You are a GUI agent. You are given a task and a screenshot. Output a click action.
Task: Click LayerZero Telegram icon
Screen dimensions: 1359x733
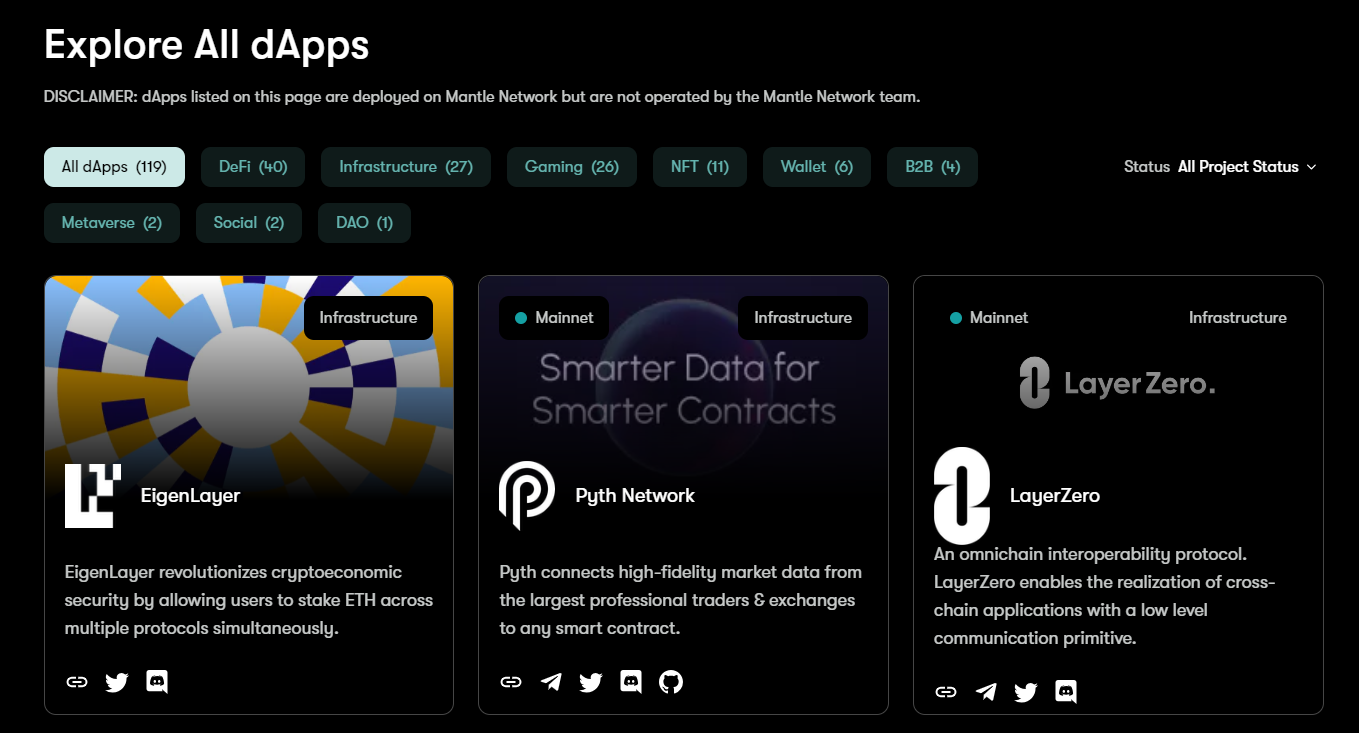[x=986, y=691]
